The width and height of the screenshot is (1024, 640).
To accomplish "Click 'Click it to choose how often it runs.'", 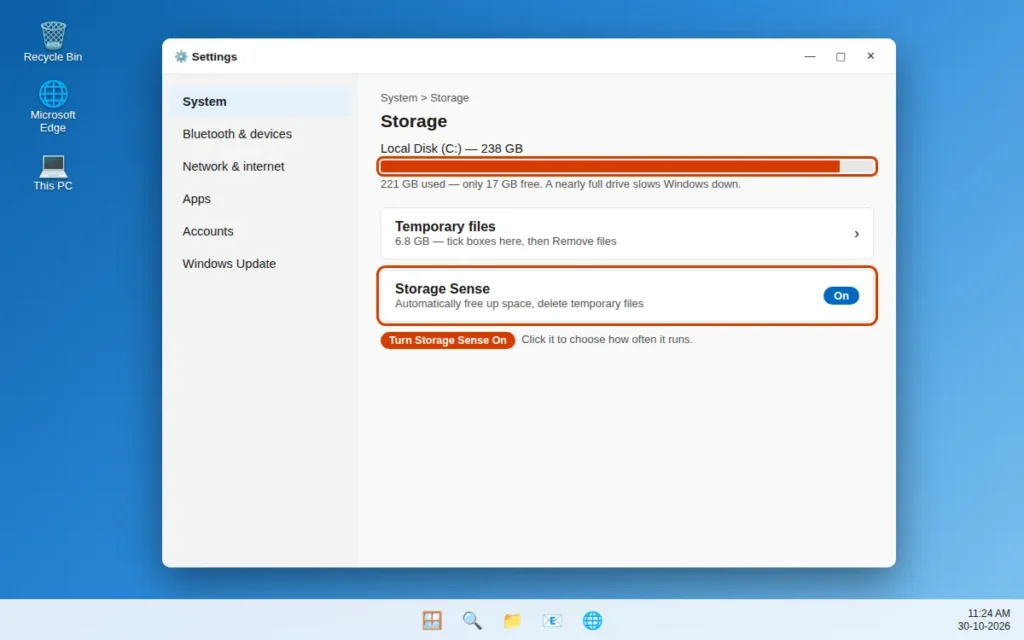I will [x=607, y=340].
